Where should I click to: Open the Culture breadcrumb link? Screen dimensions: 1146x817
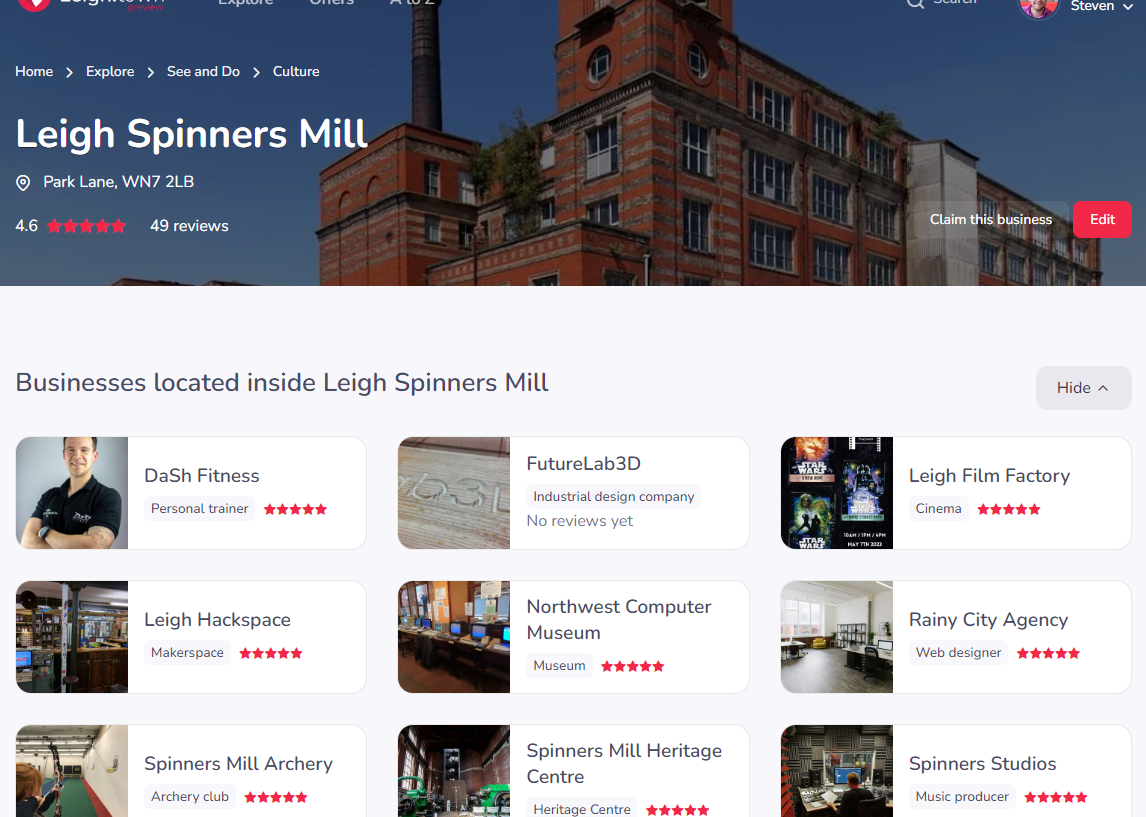(296, 72)
